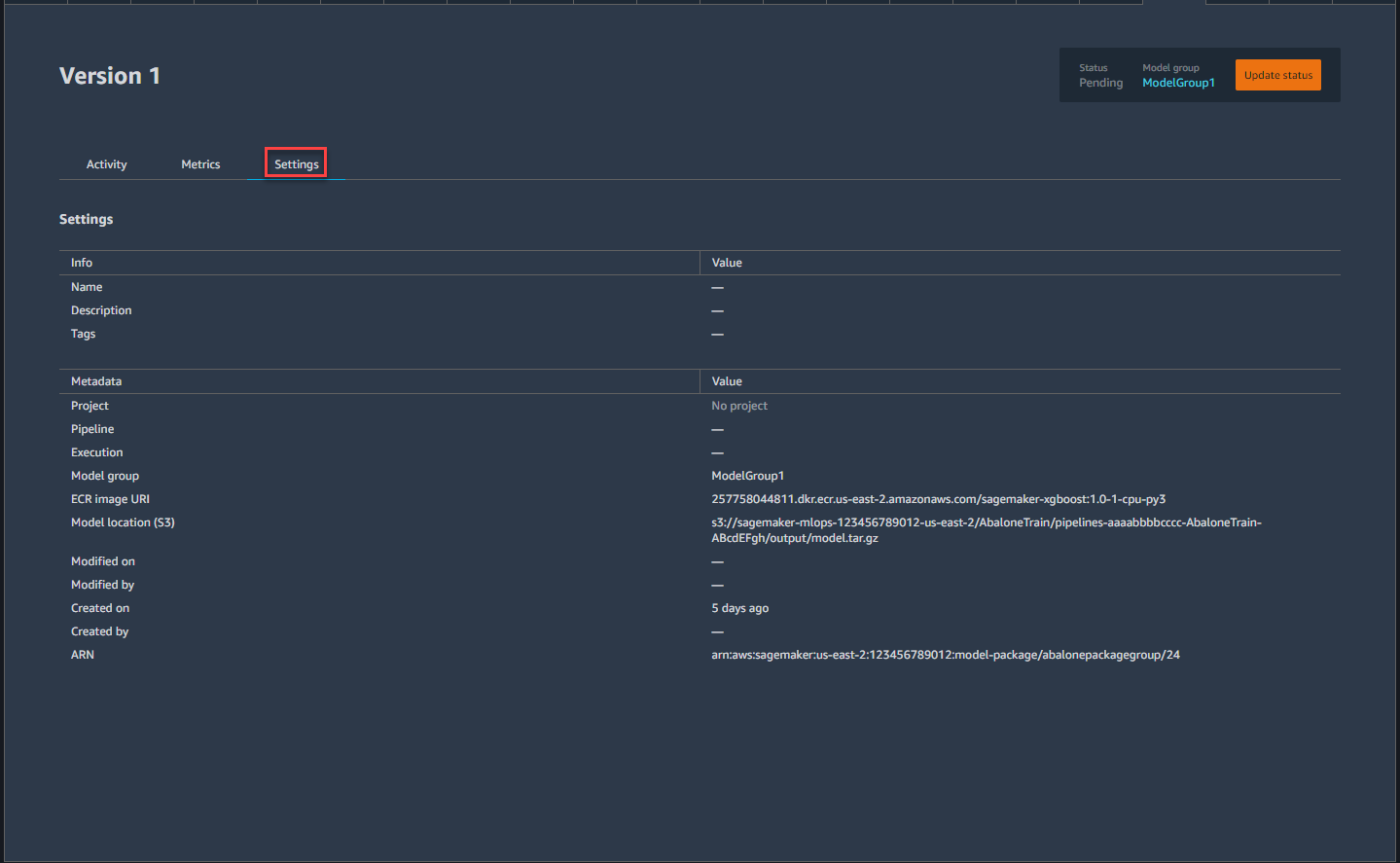Click the No project value
This screenshot has height=863, width=1400.
pyautogui.click(x=739, y=406)
